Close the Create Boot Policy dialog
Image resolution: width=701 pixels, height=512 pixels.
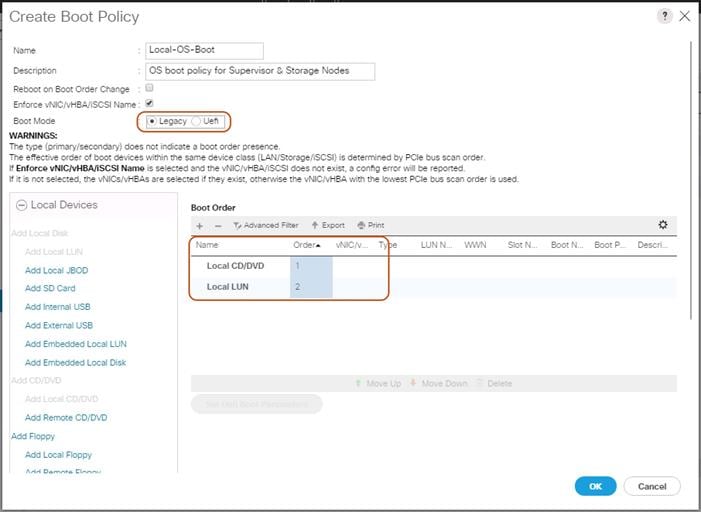pyautogui.click(x=684, y=17)
